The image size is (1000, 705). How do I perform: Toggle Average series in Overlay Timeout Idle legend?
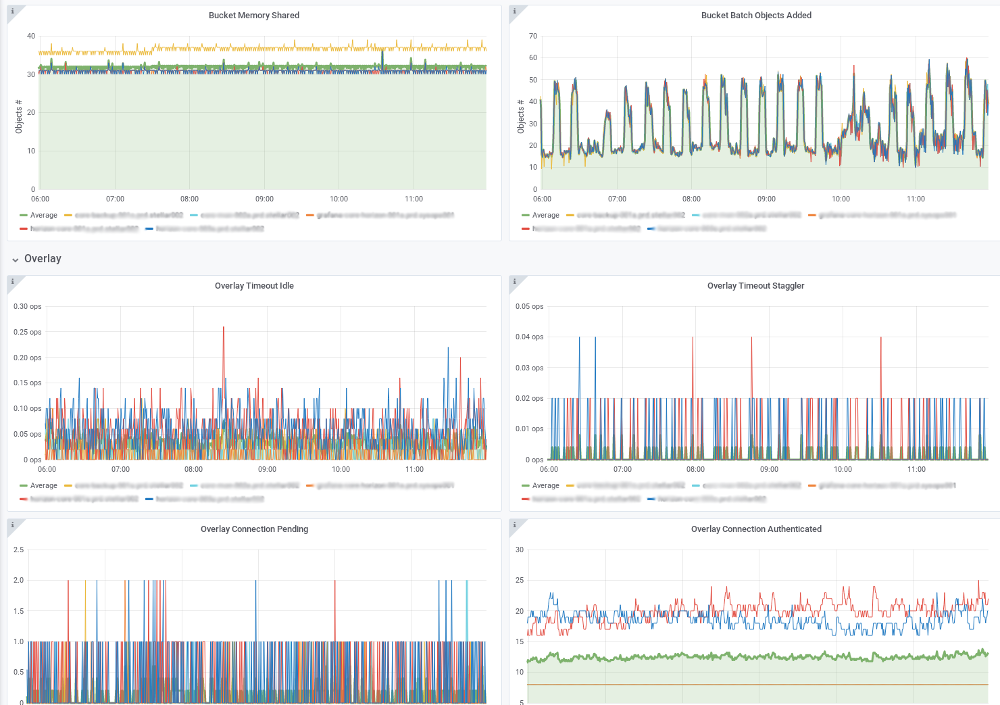pos(43,486)
